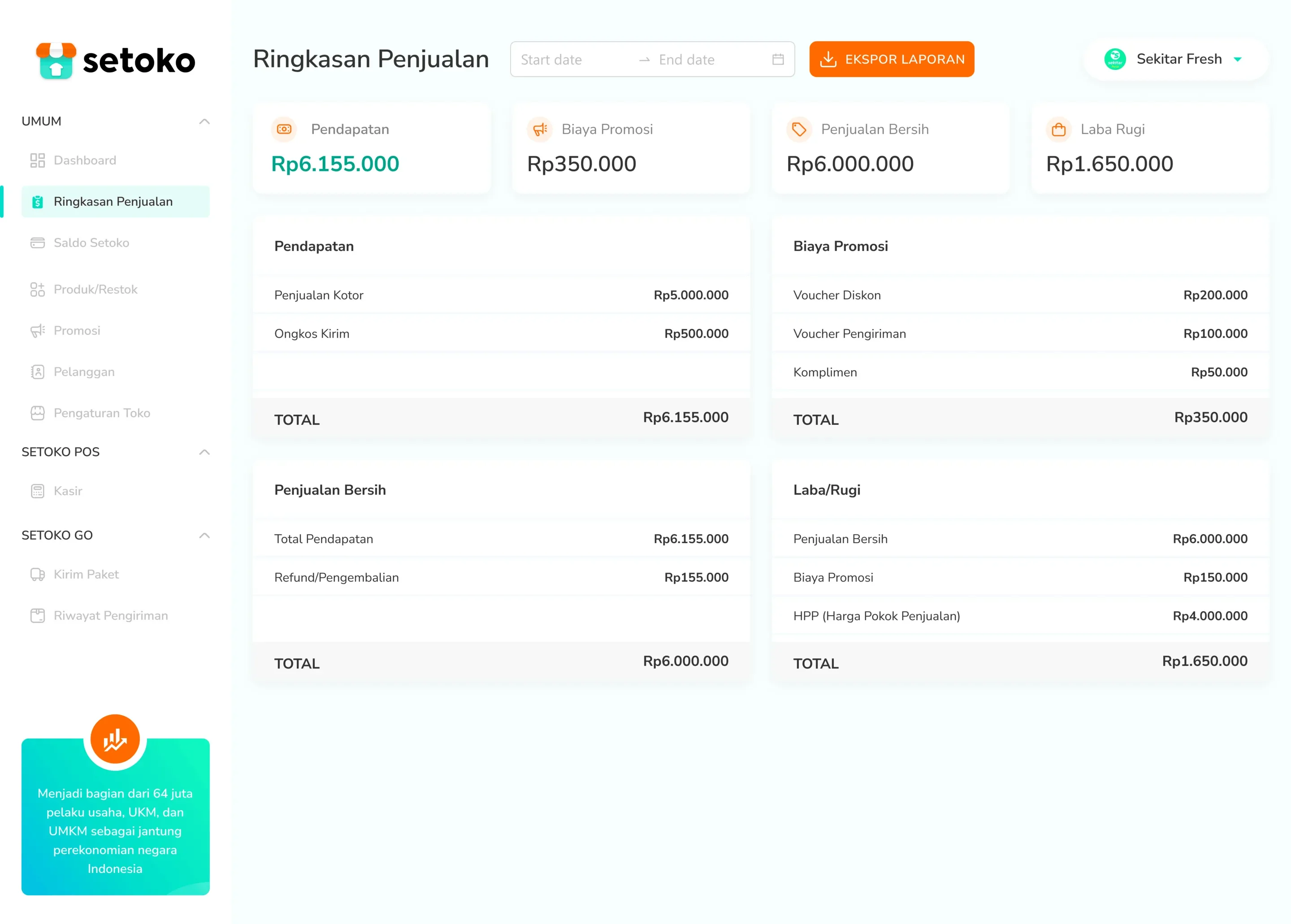Click the calendar icon in date range

coord(778,59)
